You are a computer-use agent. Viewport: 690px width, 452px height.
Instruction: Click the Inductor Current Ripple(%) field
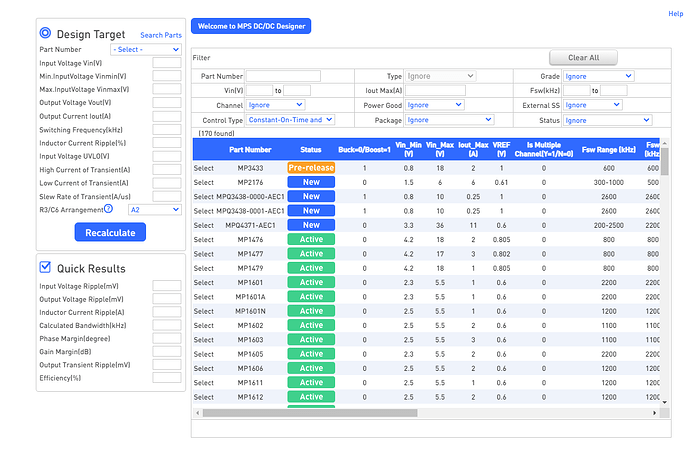[167, 143]
